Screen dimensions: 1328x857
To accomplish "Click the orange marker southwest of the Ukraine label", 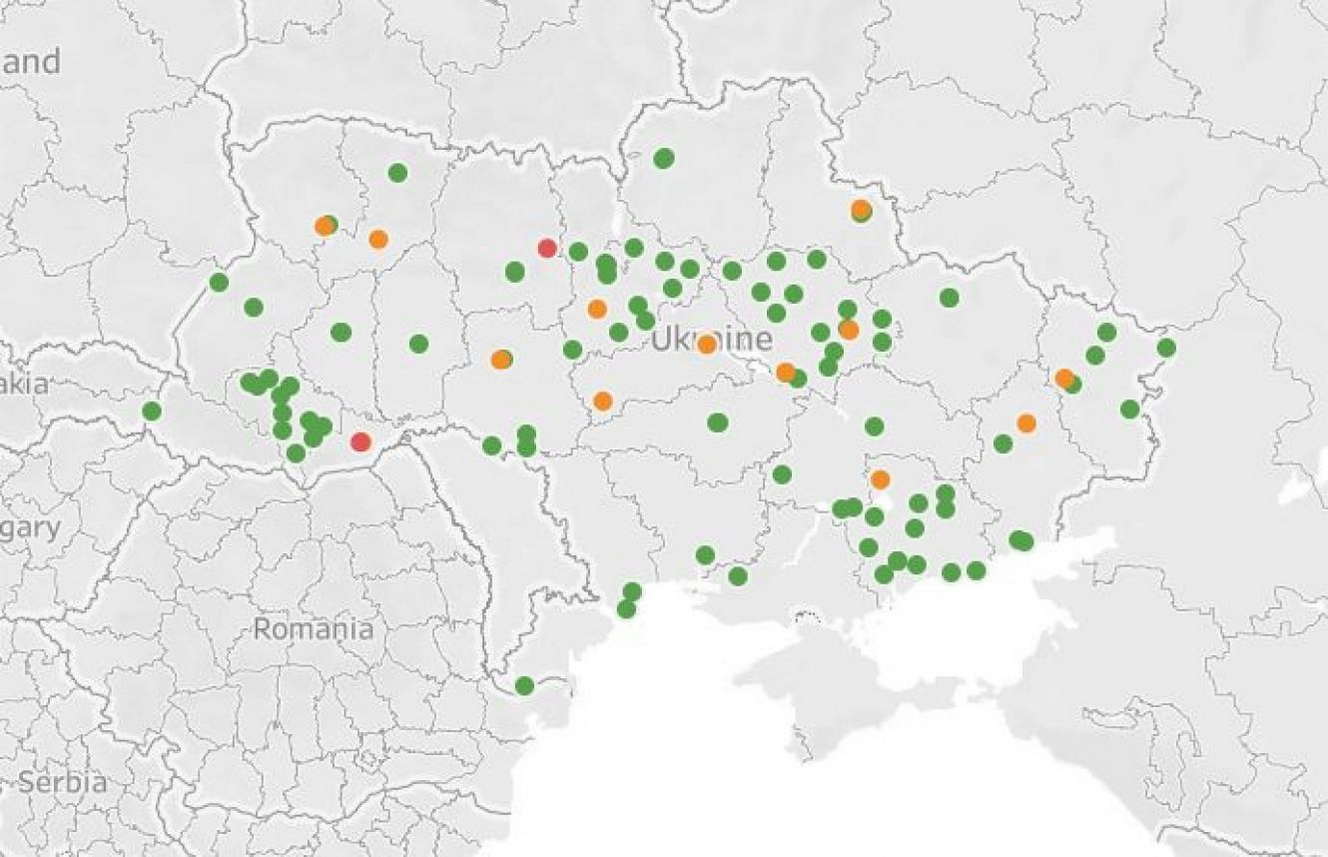I will tap(602, 401).
